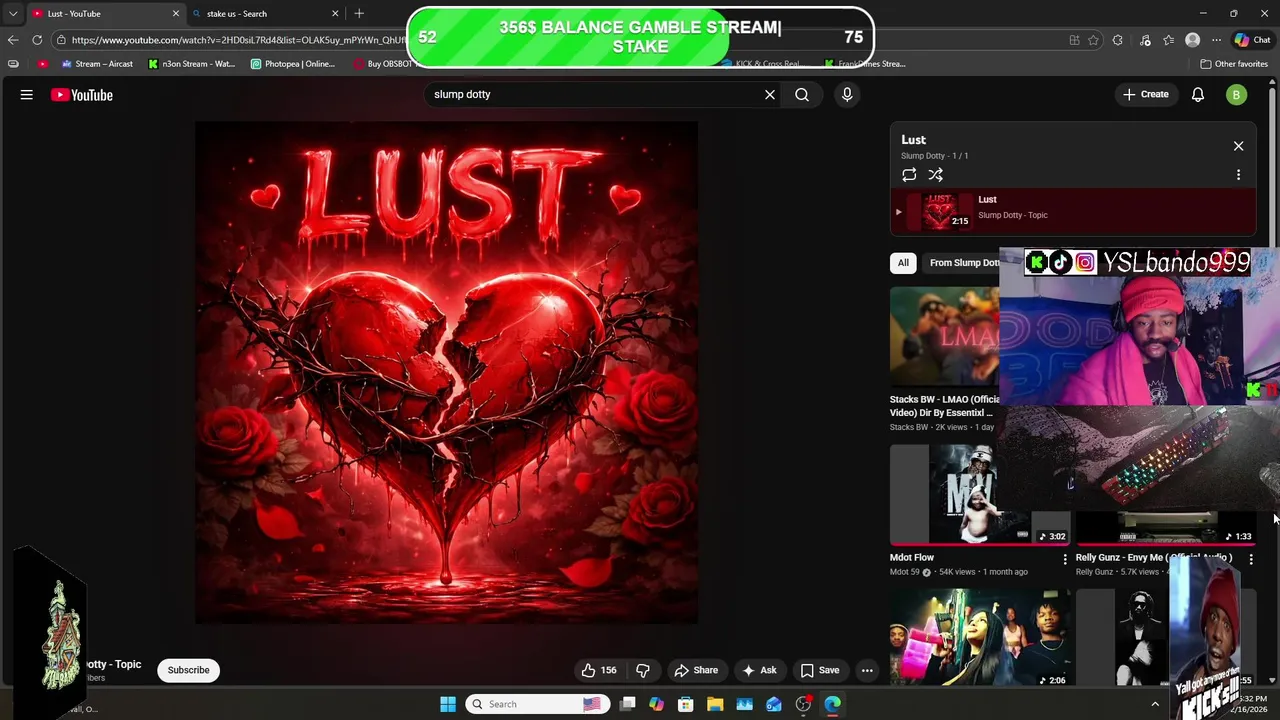Go back in browser history
This screenshot has height=720, width=1280.
pyautogui.click(x=13, y=40)
